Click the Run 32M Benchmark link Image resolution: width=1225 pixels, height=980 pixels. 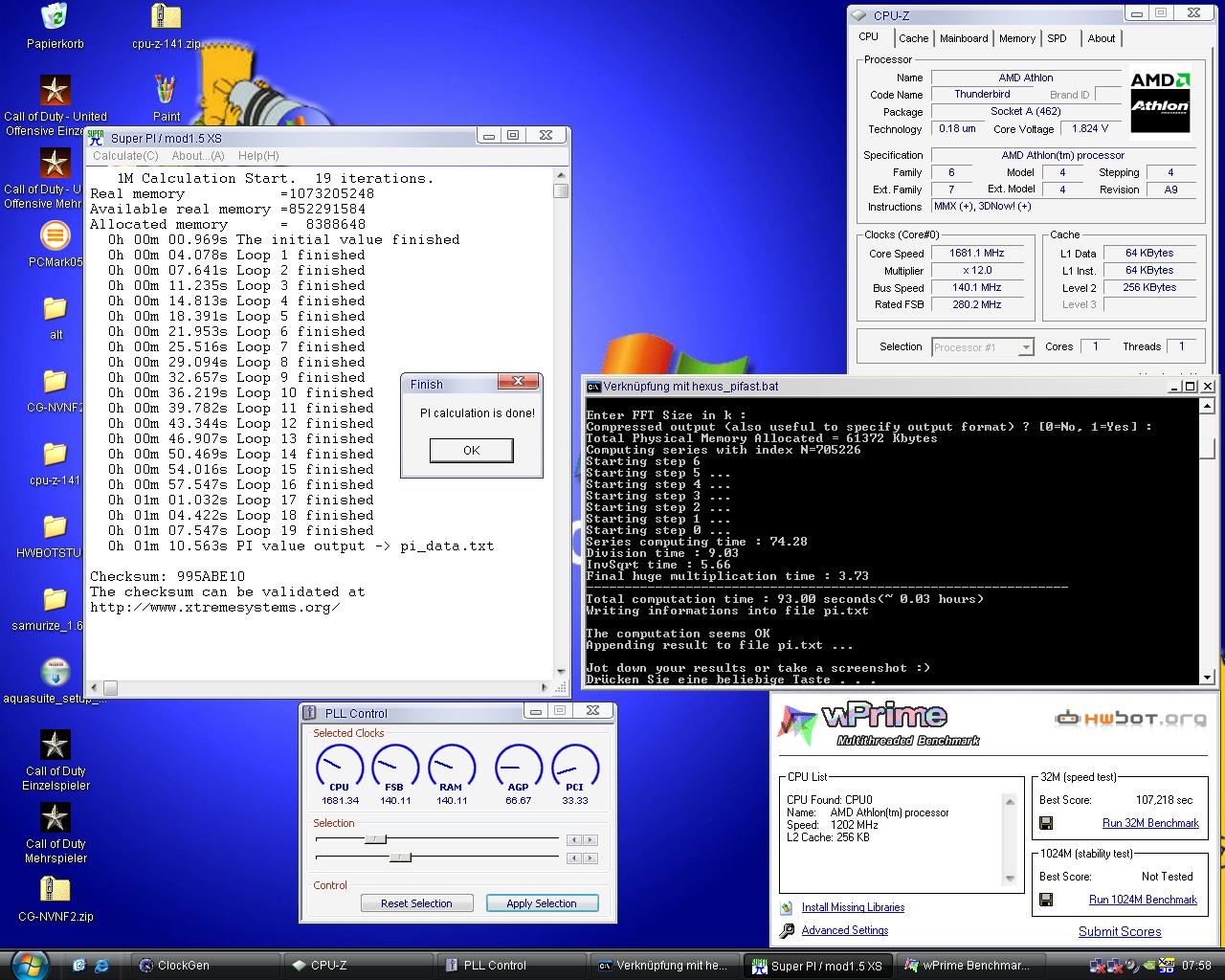[x=1150, y=823]
